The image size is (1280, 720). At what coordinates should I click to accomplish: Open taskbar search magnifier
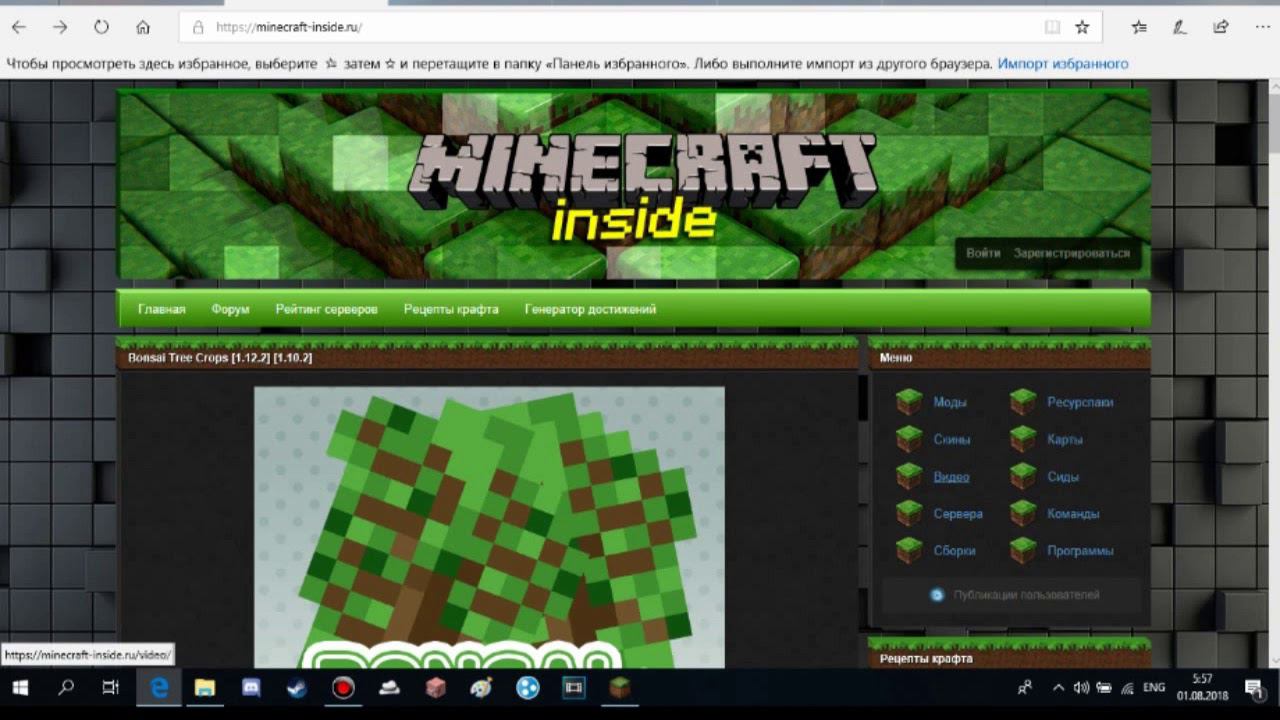(66, 688)
